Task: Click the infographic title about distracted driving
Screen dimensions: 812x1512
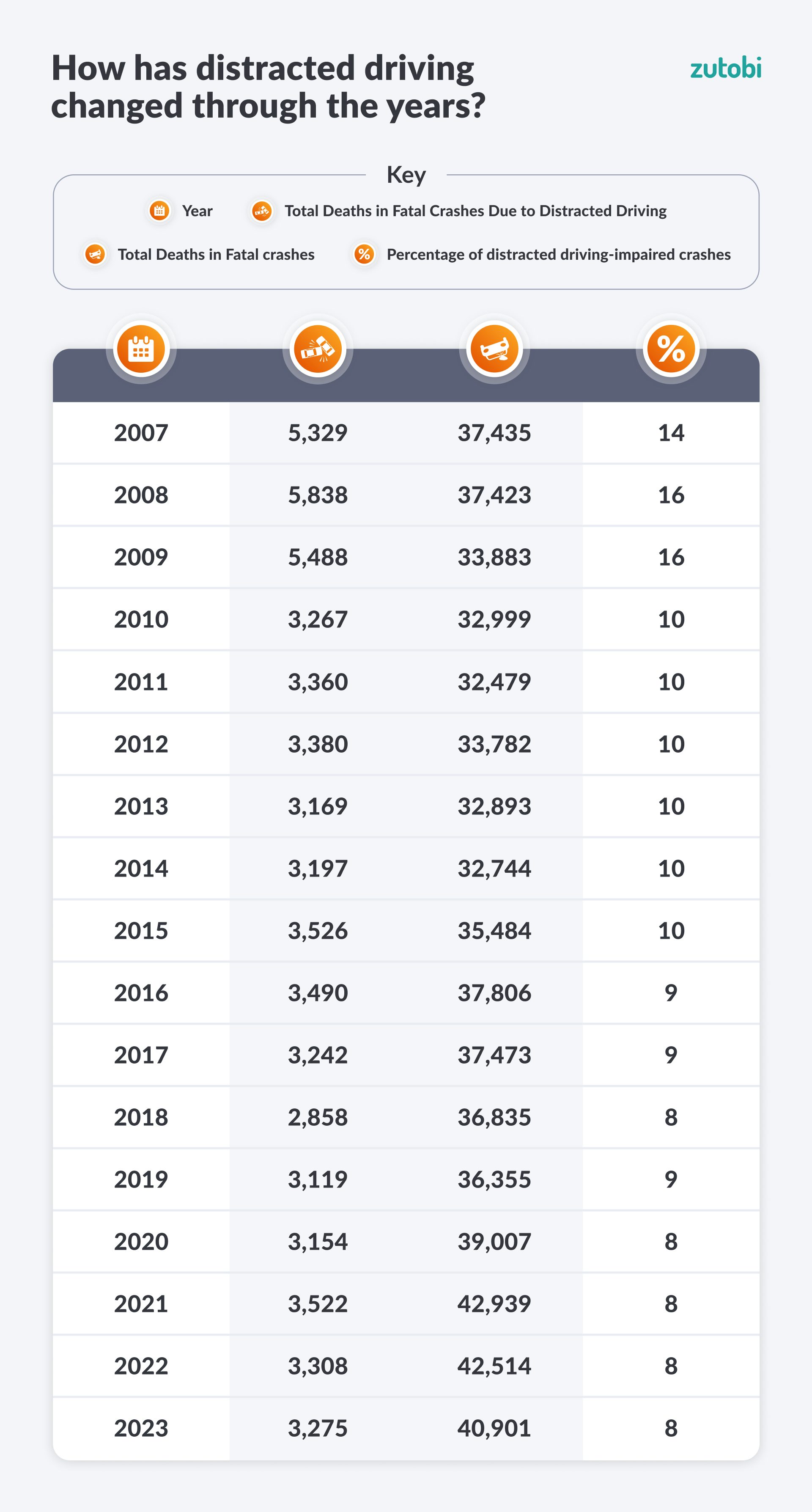Action: tap(268, 86)
